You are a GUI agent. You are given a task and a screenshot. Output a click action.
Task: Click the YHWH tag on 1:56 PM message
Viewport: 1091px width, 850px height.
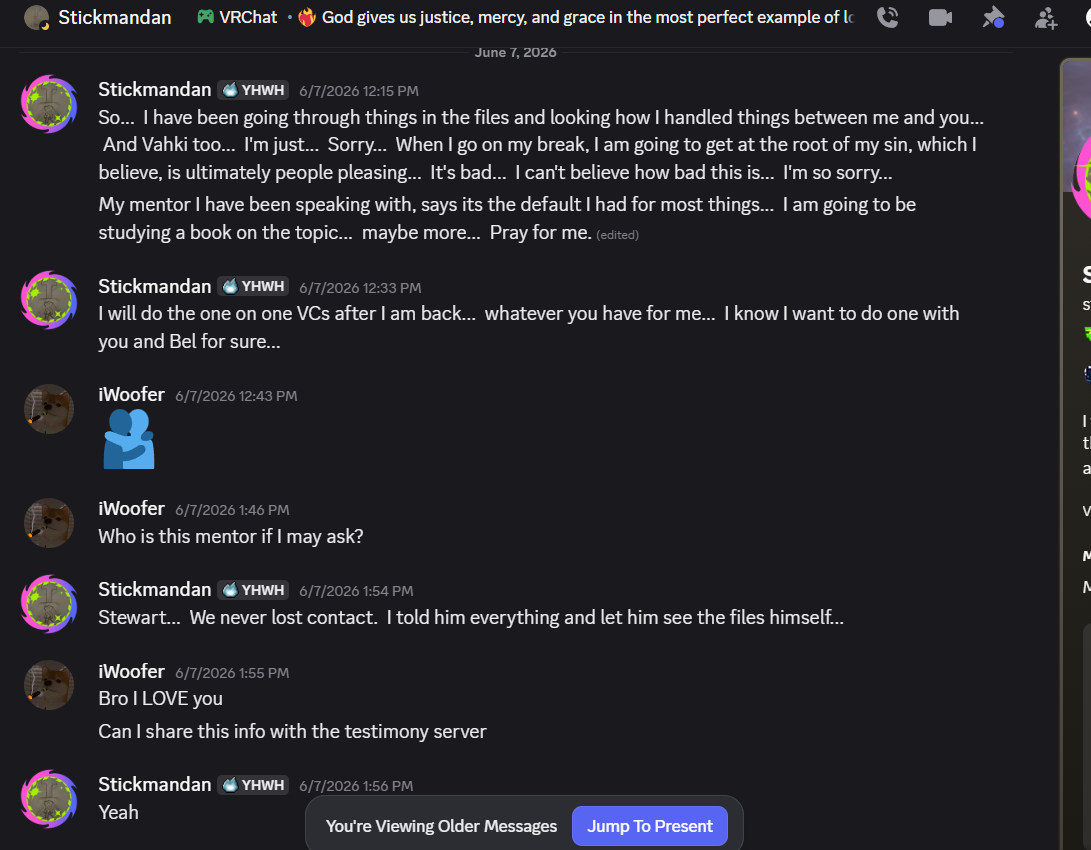coord(253,785)
